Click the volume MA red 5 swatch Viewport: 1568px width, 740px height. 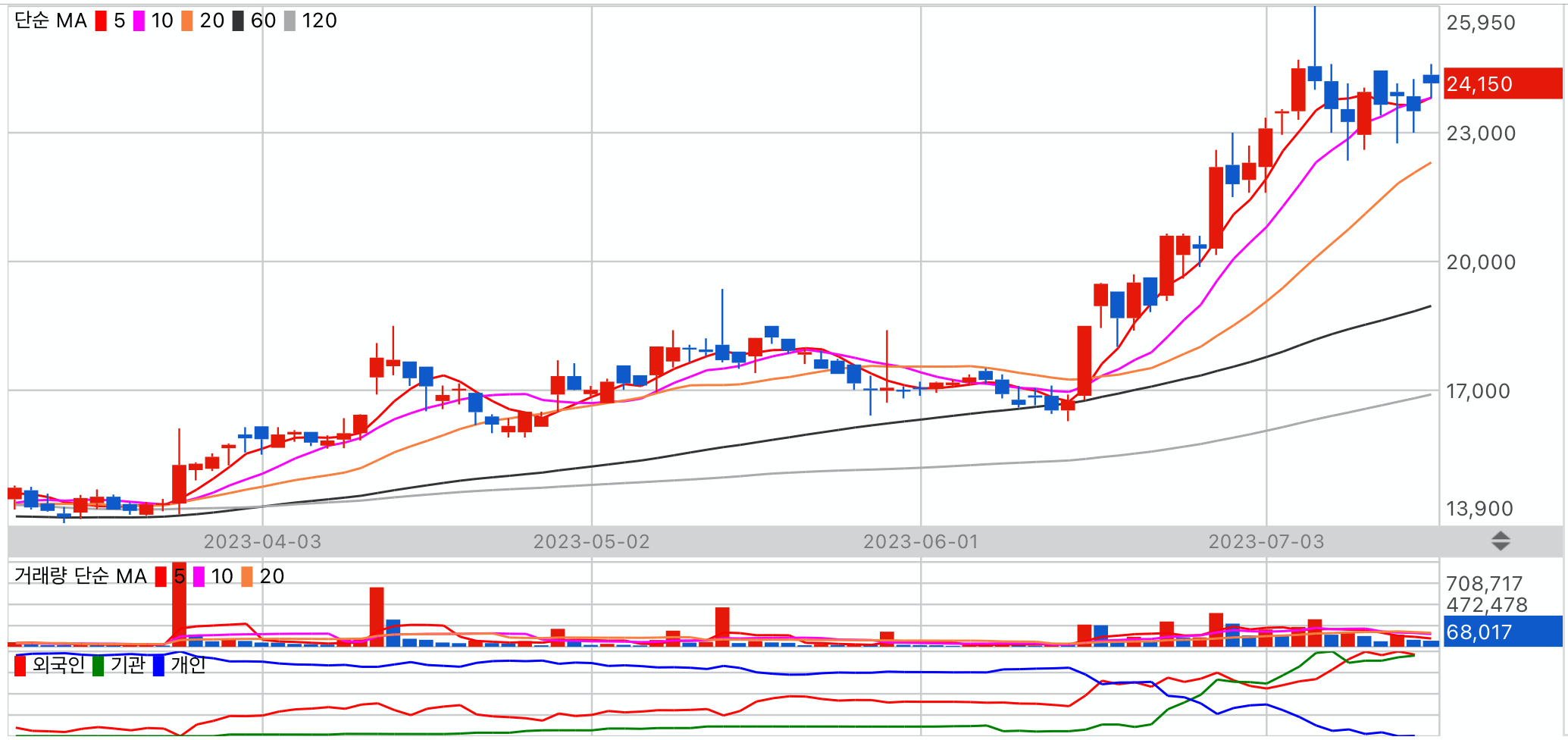pyautogui.click(x=161, y=577)
